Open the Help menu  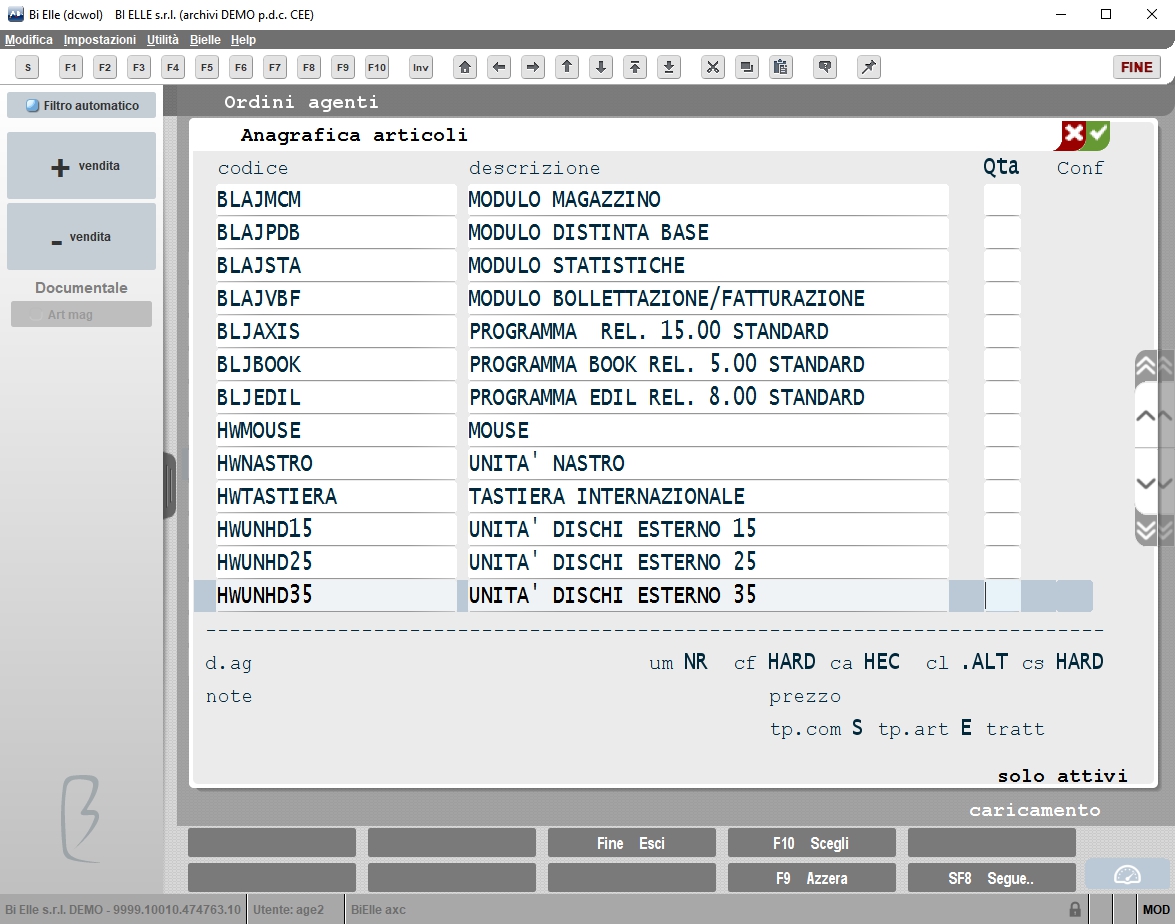coord(243,40)
